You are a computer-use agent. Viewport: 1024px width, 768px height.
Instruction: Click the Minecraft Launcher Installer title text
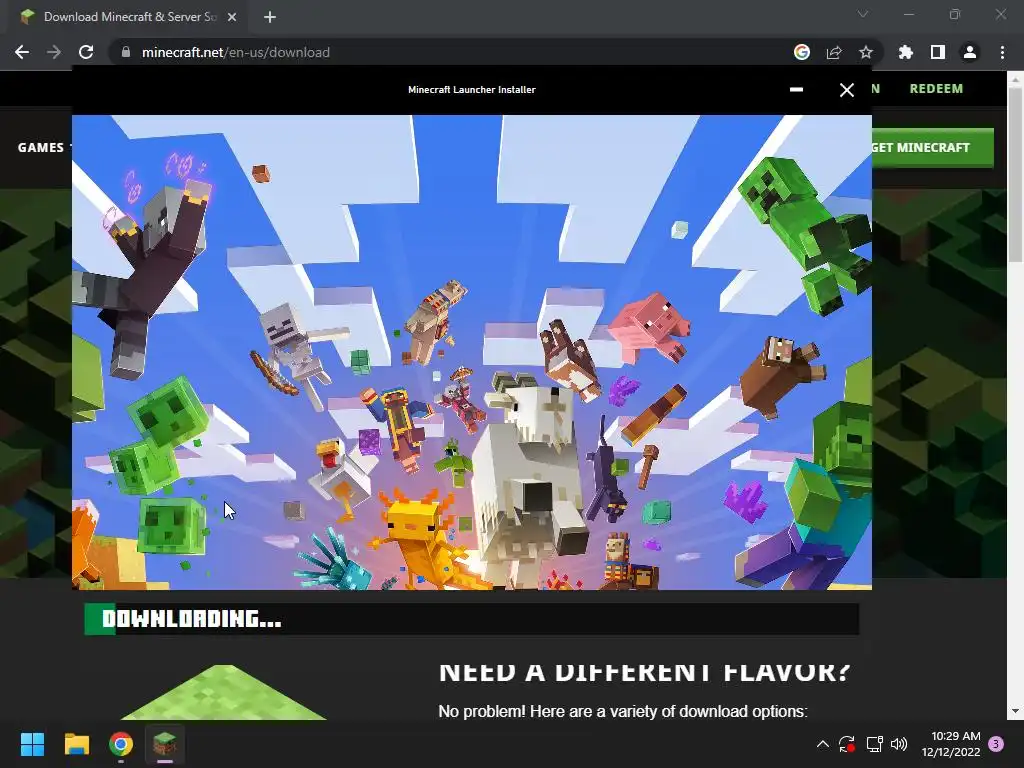(x=472, y=89)
